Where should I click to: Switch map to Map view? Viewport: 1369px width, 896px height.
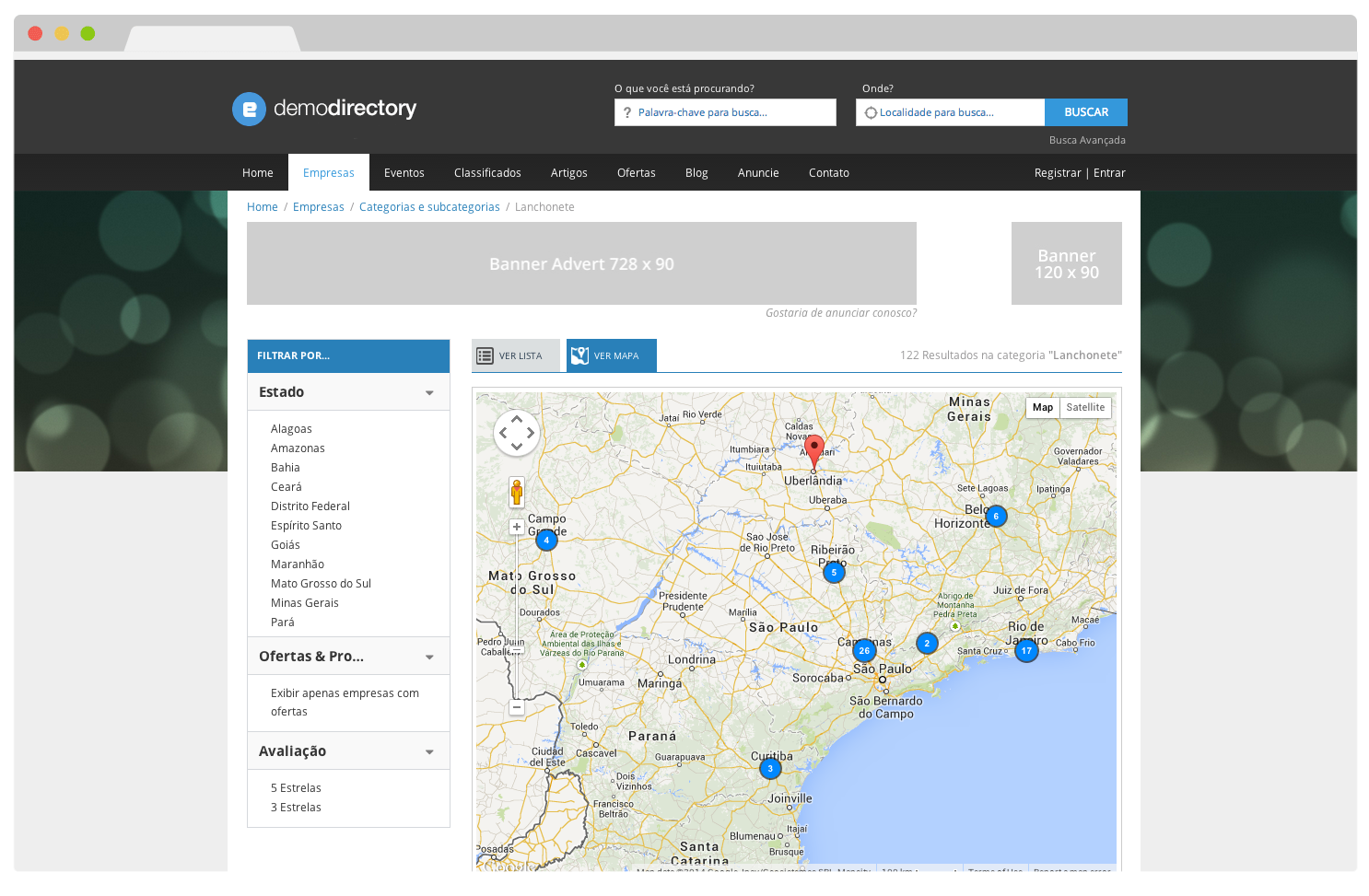(1043, 407)
